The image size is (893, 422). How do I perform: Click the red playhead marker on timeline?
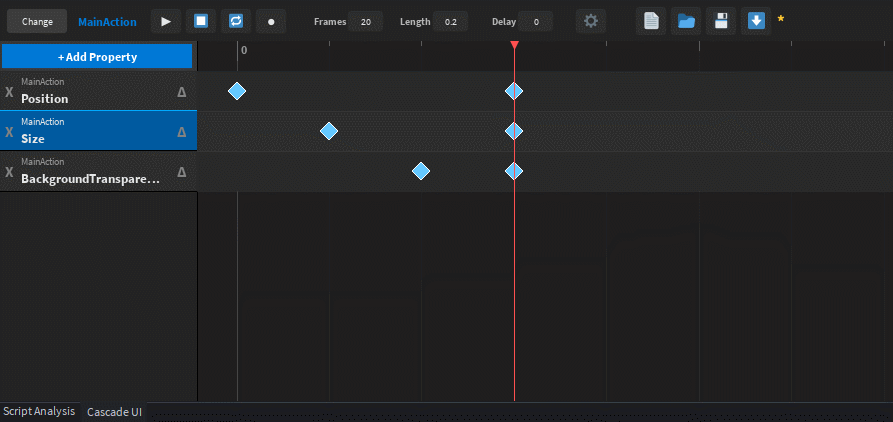tap(514, 46)
